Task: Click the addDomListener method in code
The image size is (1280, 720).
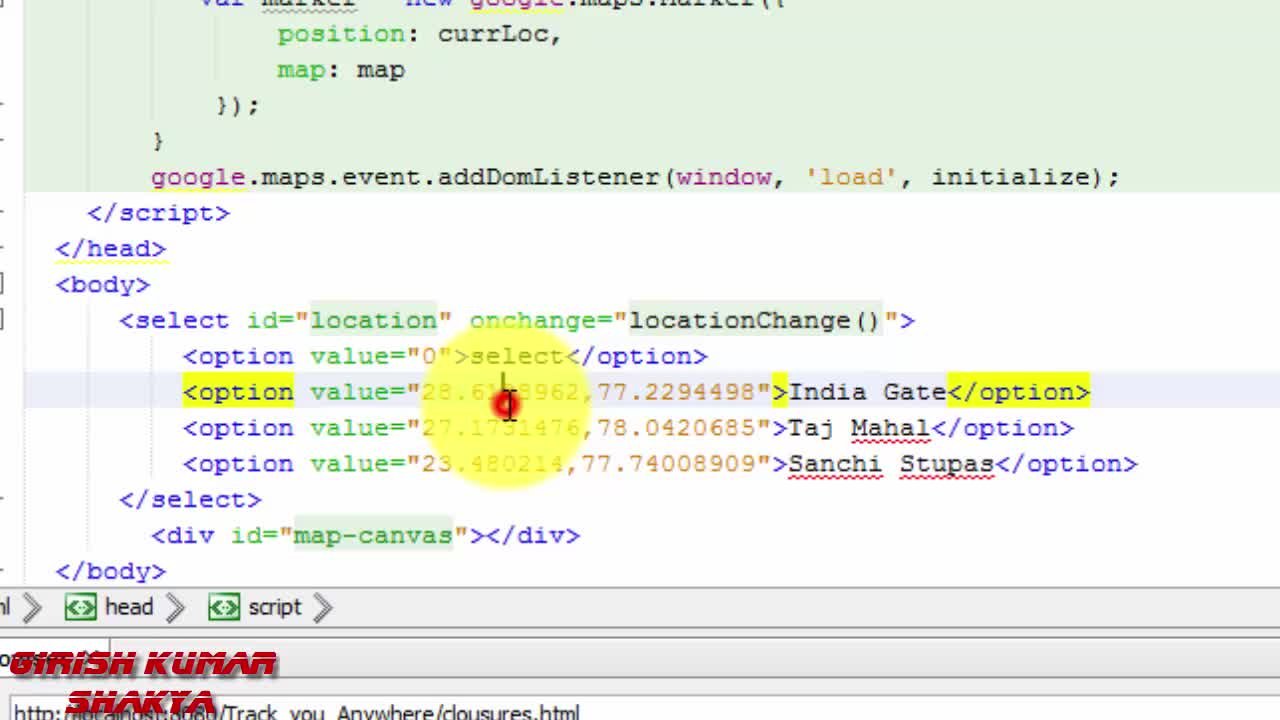Action: [x=548, y=177]
